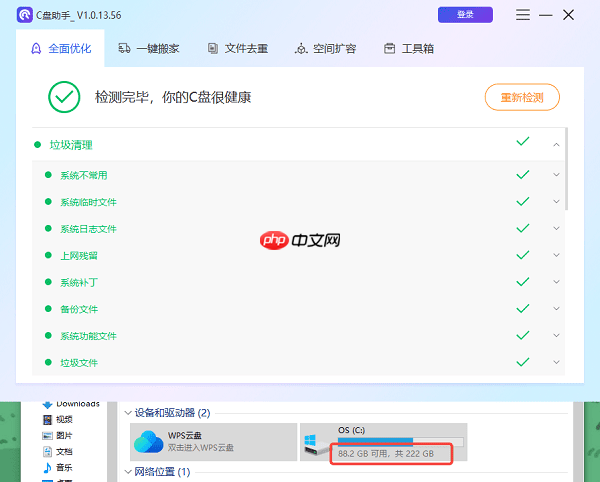Click the large green check status circle
The width and height of the screenshot is (600, 482).
pos(64,97)
